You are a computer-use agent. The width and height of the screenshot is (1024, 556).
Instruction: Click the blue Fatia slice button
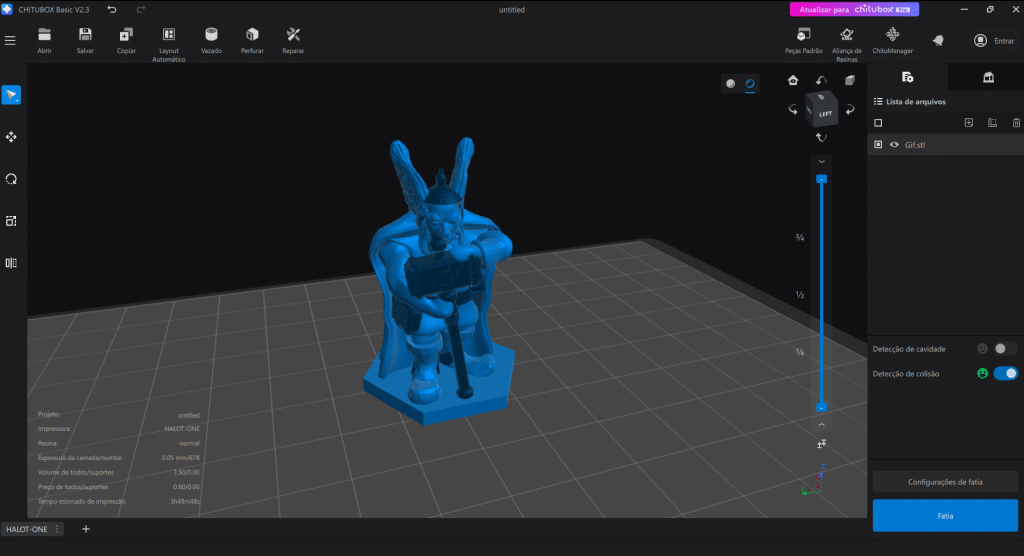(x=945, y=516)
